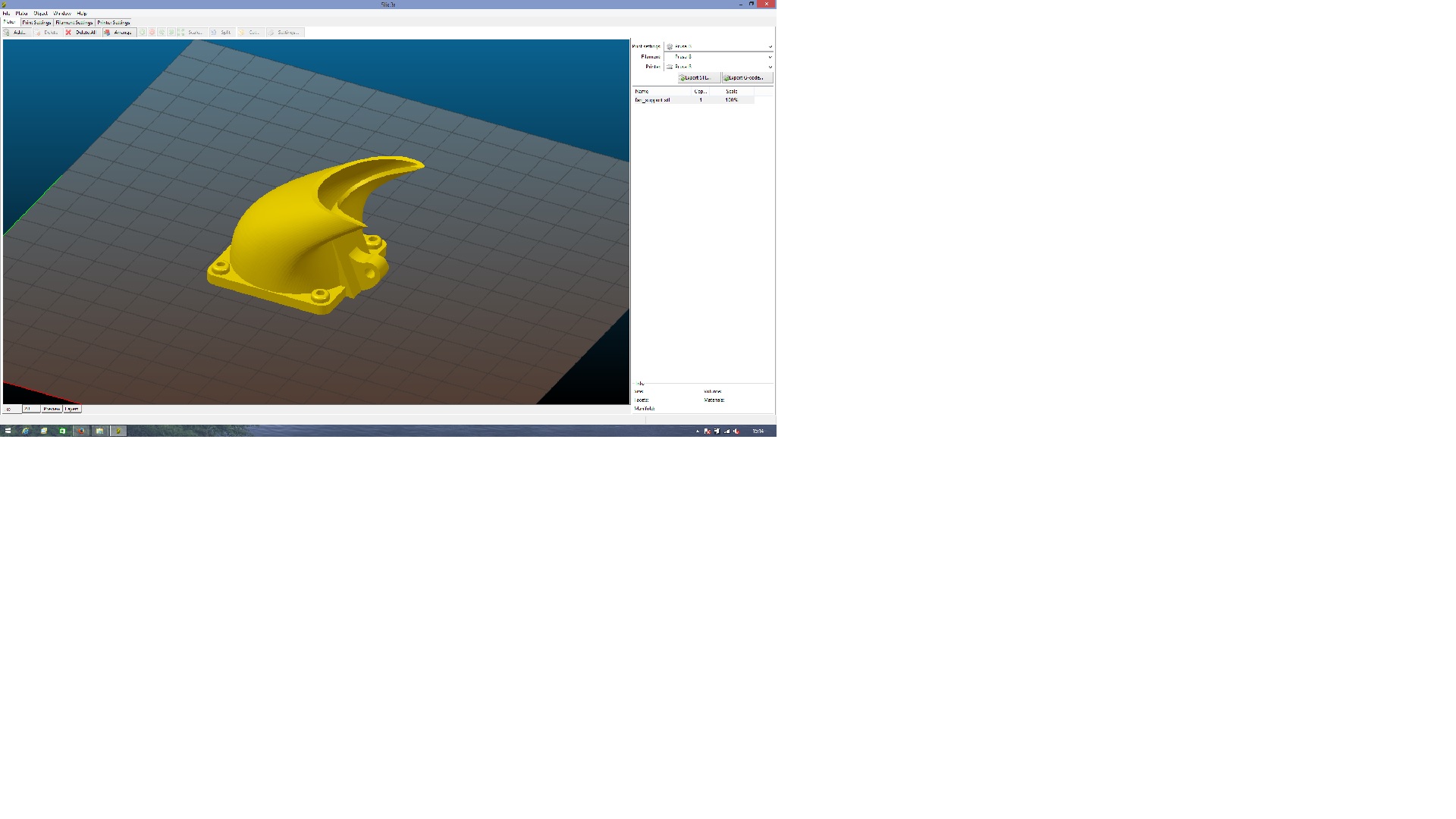Expand the Printer preset dropdown

click(x=770, y=67)
